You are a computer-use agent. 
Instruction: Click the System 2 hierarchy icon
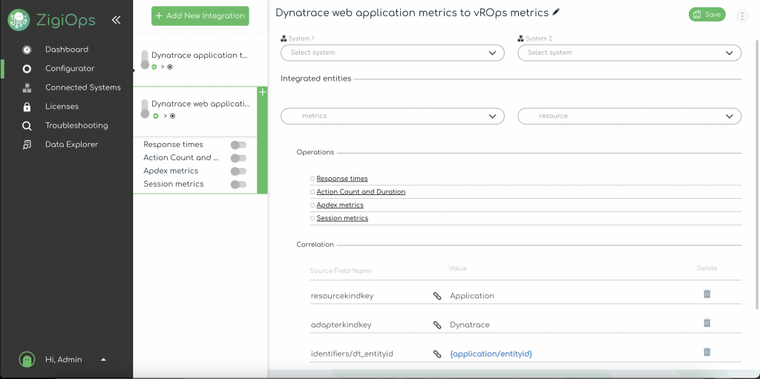pyautogui.click(x=521, y=39)
